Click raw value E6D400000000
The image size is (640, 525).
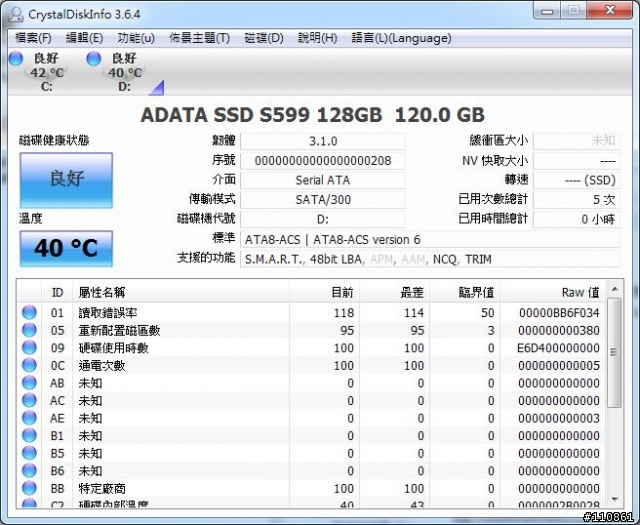click(x=559, y=348)
